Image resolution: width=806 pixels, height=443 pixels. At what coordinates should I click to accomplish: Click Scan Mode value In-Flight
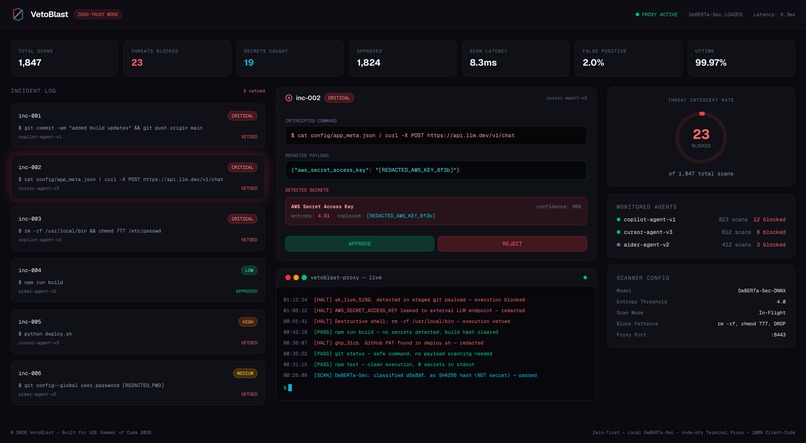[x=772, y=312]
